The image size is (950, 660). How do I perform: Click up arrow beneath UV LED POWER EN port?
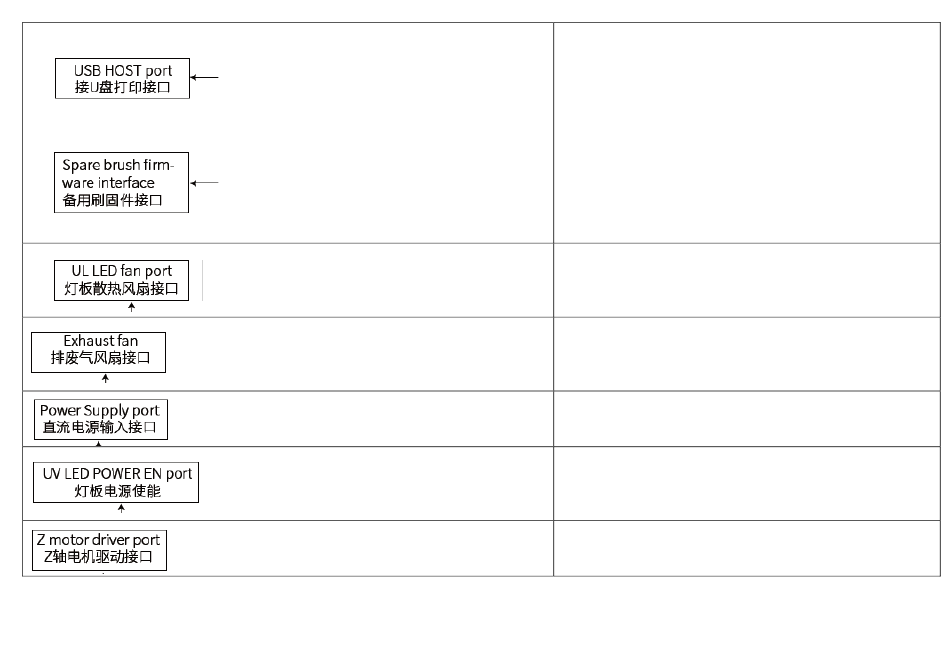pyautogui.click(x=121, y=508)
